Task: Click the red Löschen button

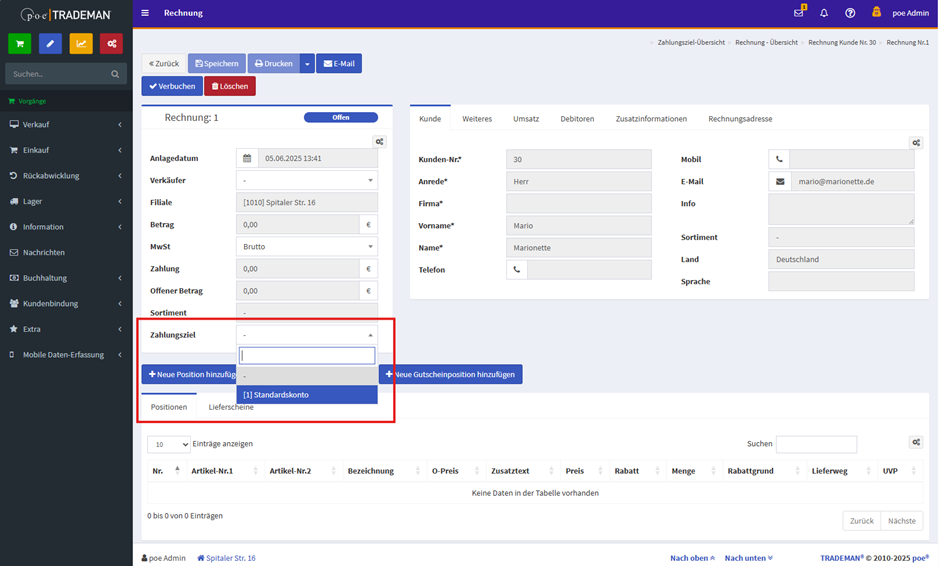Action: [230, 86]
